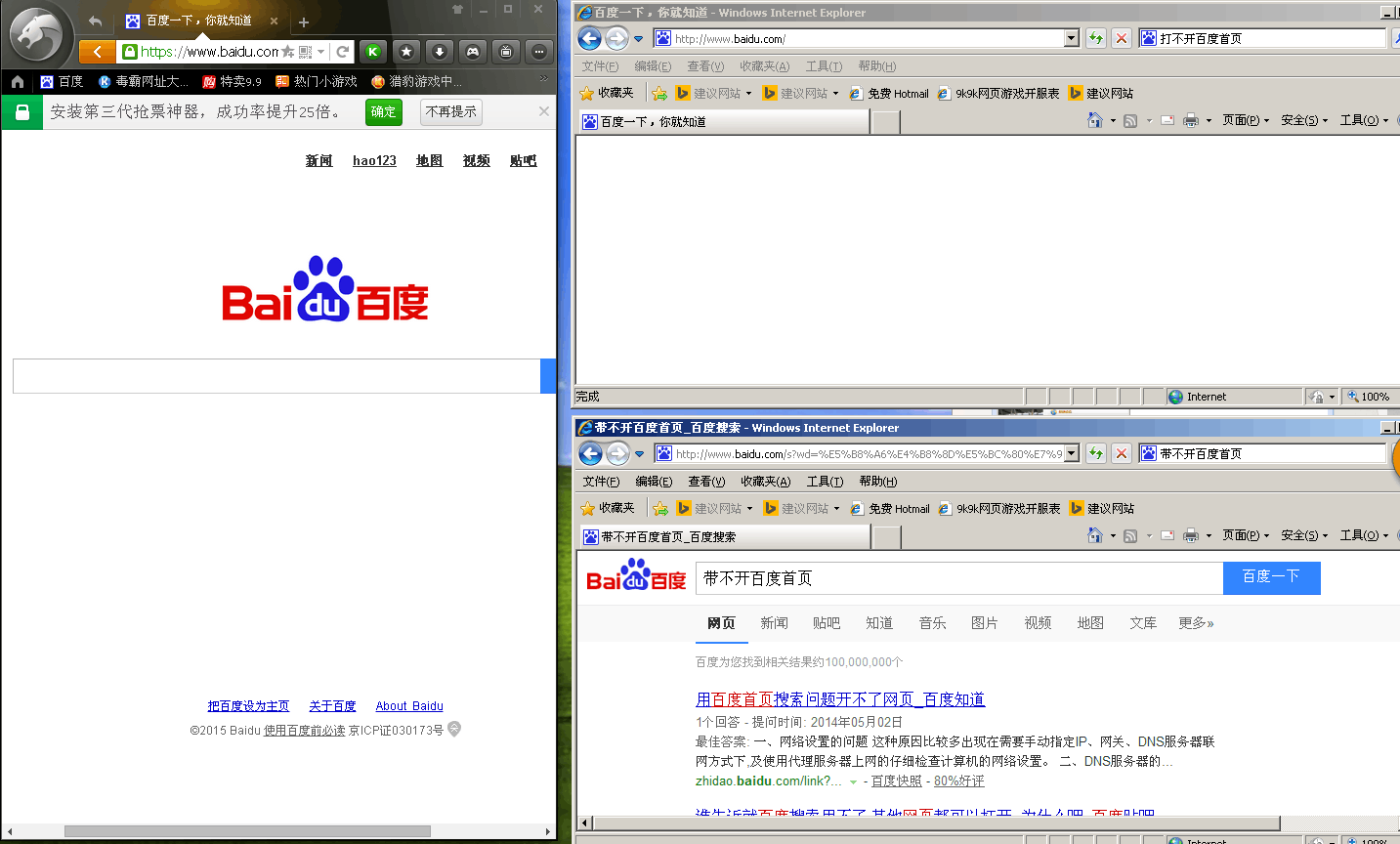Click Refresh in the 百度一下 IE window
The image size is (1400, 844).
click(x=1096, y=38)
